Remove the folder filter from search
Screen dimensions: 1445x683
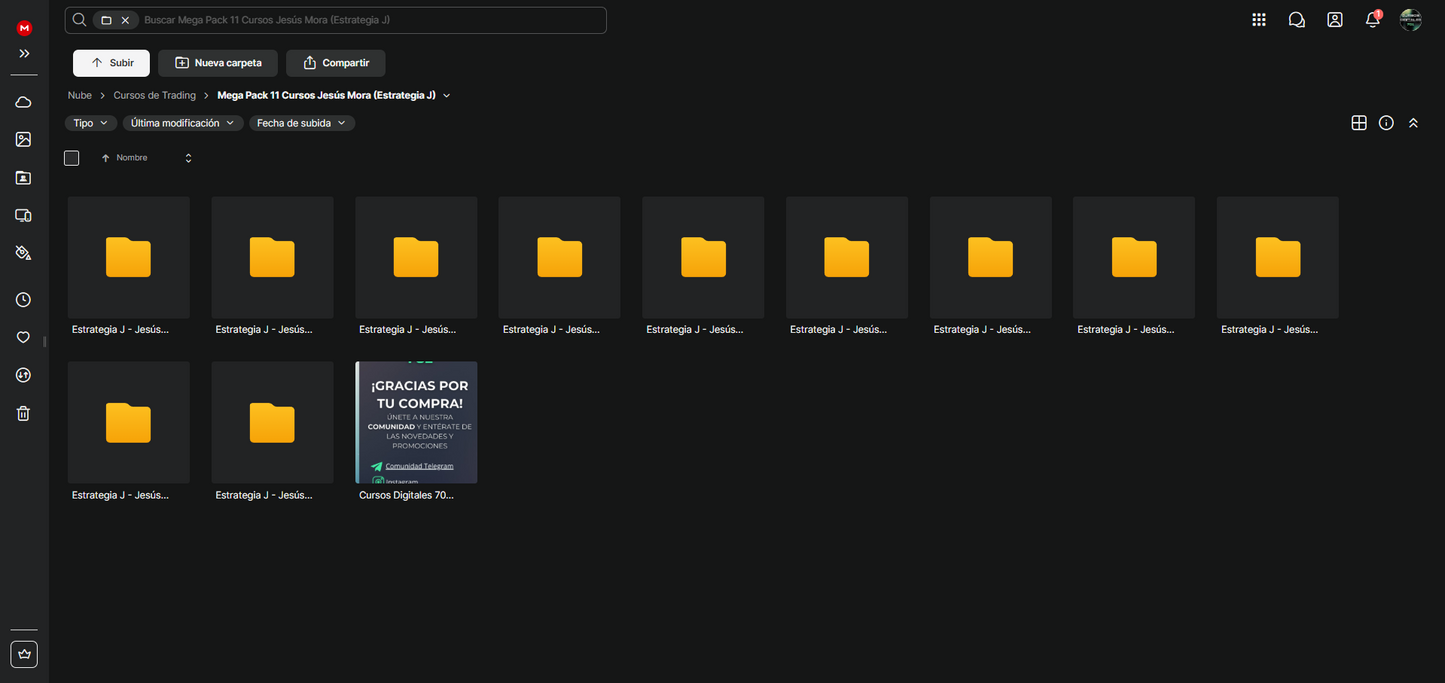pos(125,20)
